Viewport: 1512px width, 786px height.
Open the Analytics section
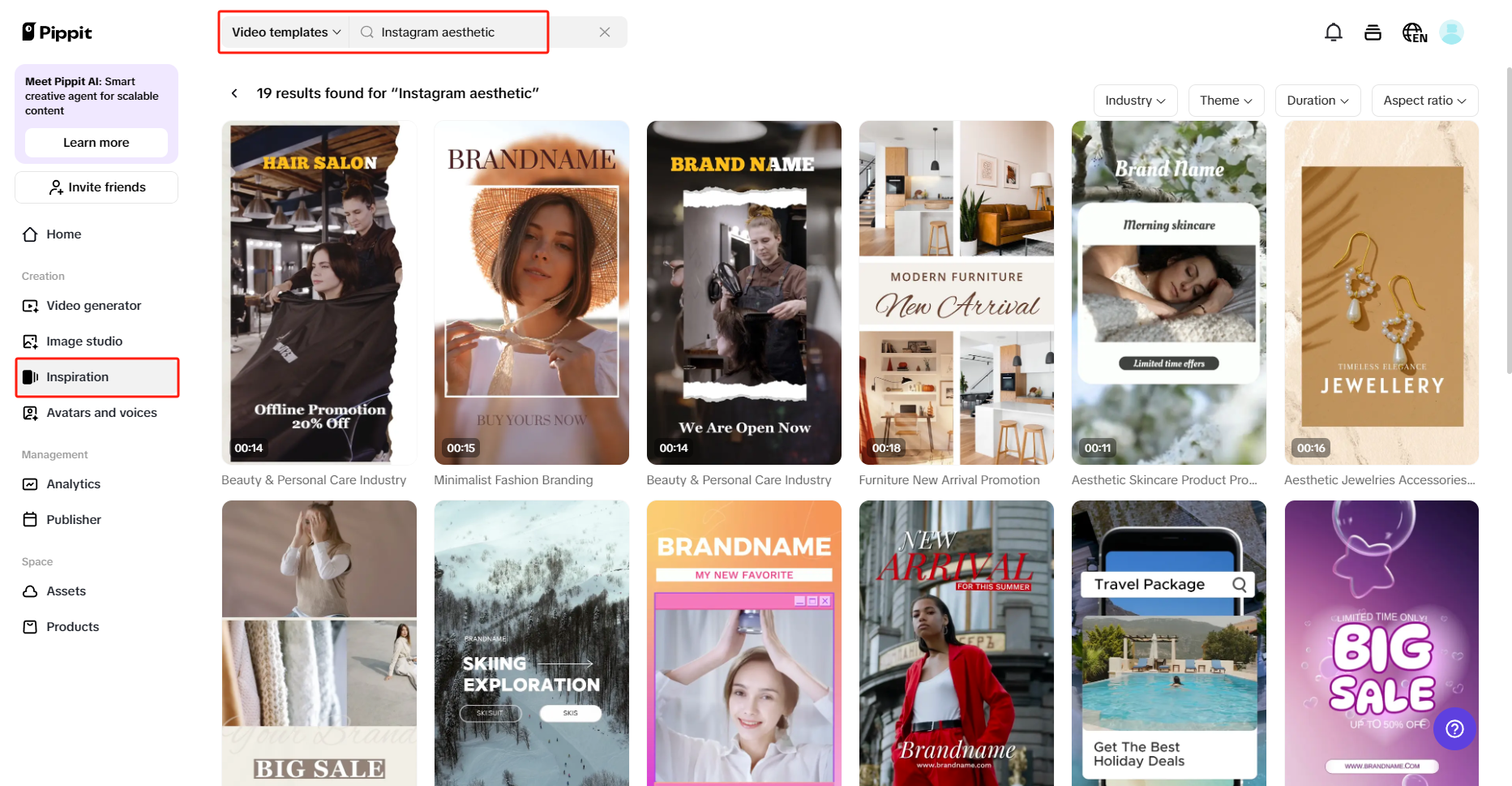point(73,483)
